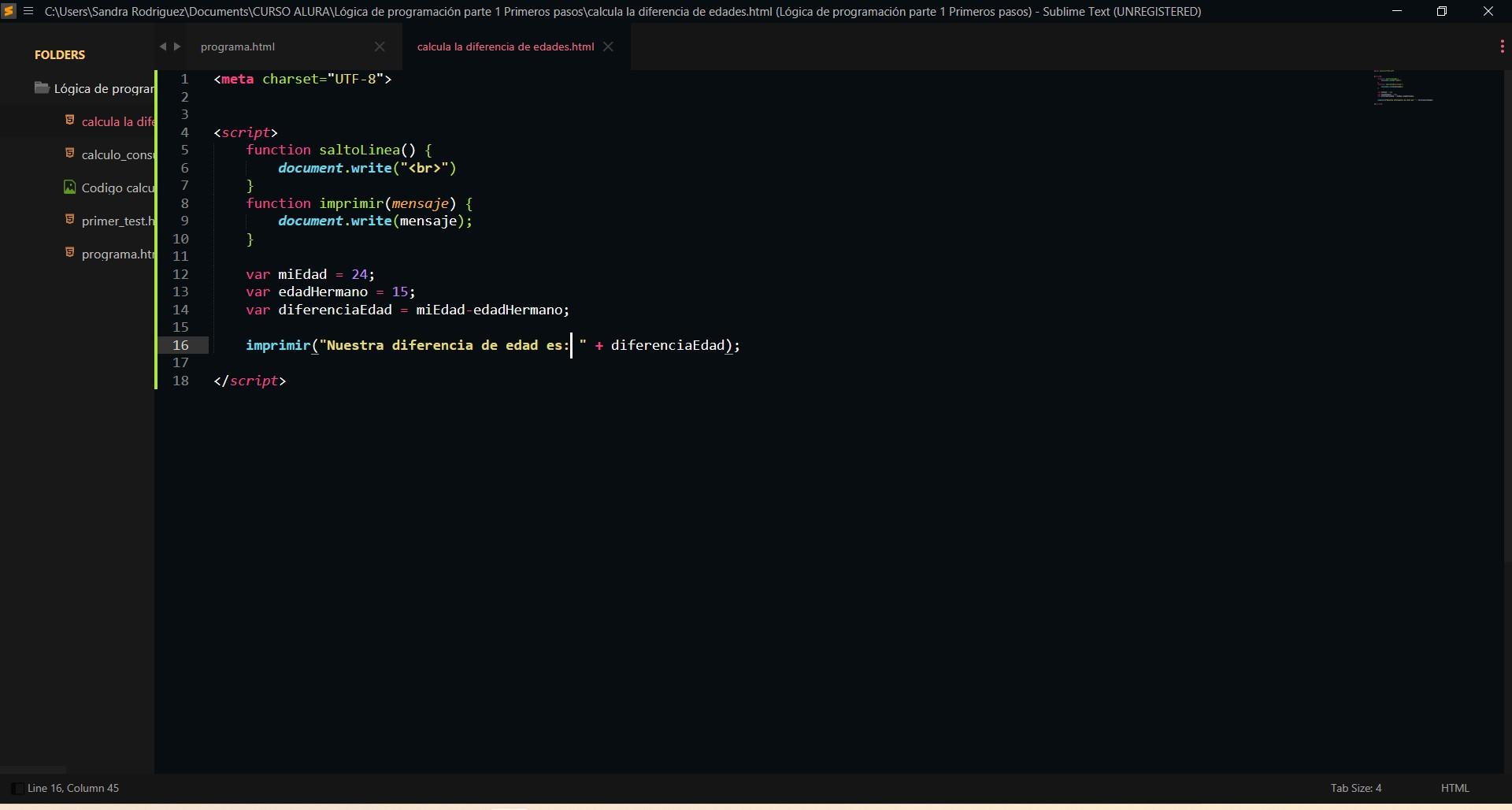Change Tab Size: 4 setting in status bar
Image resolution: width=1512 pixels, height=810 pixels.
click(x=1356, y=788)
